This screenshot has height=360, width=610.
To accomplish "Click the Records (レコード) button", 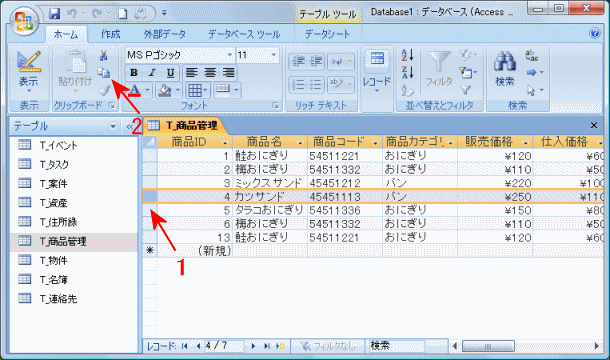I will tap(377, 72).
